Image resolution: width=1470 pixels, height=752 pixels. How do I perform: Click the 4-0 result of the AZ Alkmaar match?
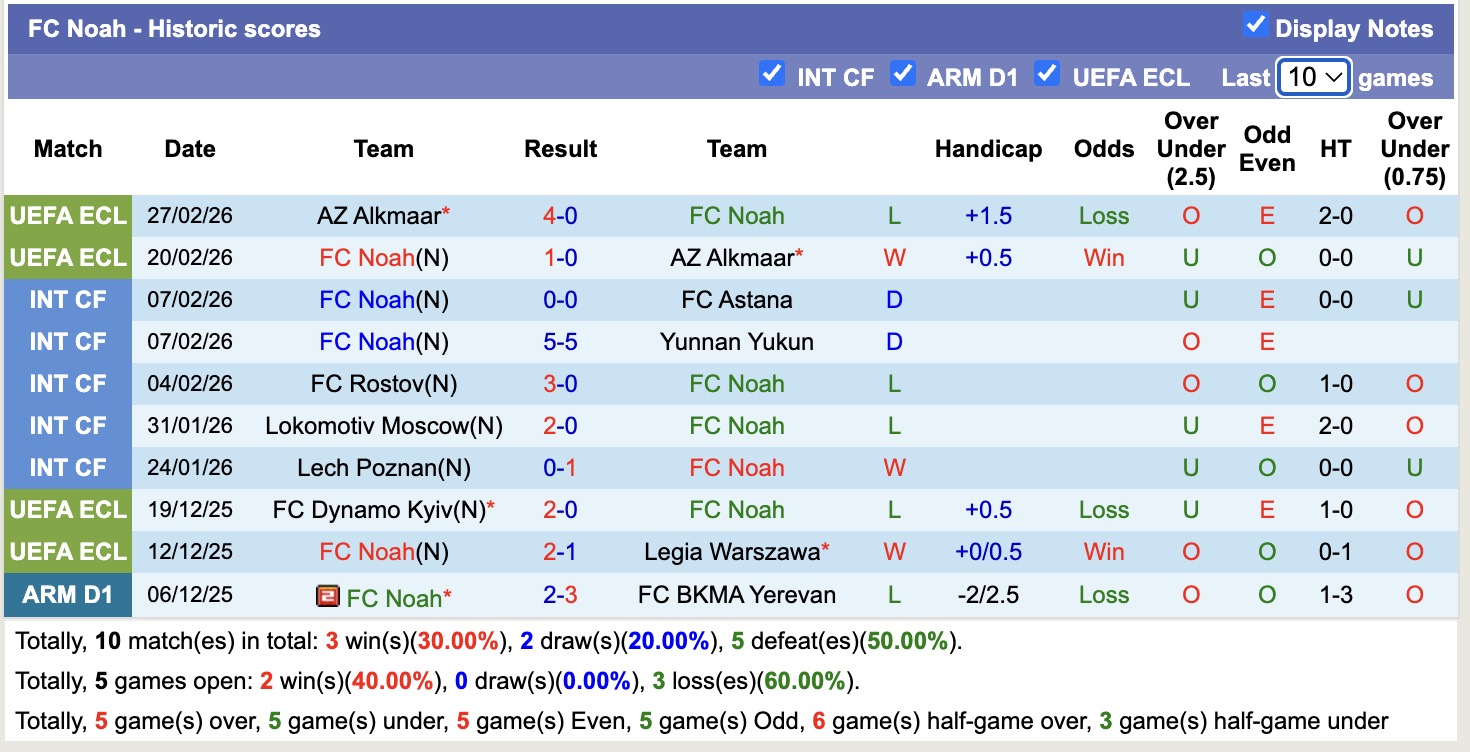[x=560, y=215]
